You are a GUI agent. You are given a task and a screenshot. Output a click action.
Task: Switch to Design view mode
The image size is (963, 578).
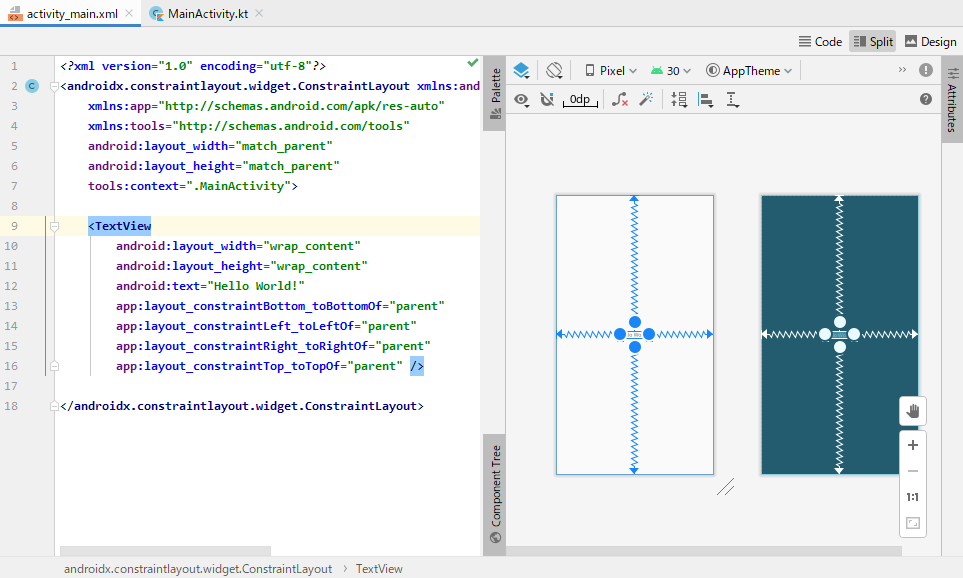point(930,42)
